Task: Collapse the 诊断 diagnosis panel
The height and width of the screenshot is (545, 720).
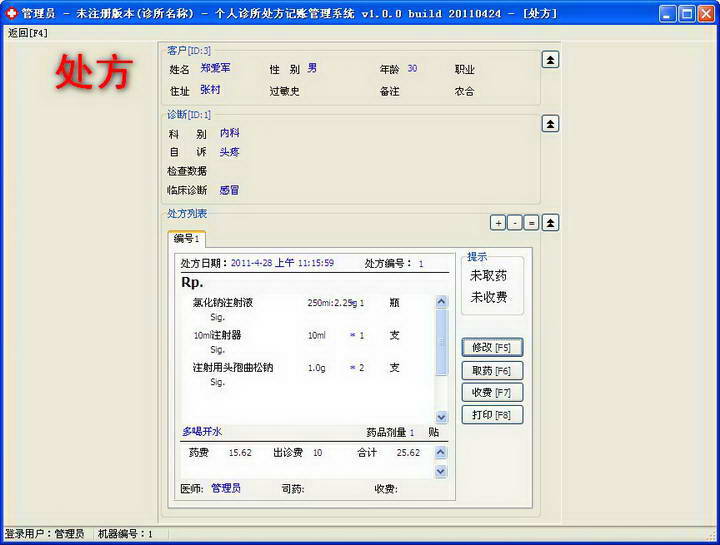Action: [x=550, y=124]
